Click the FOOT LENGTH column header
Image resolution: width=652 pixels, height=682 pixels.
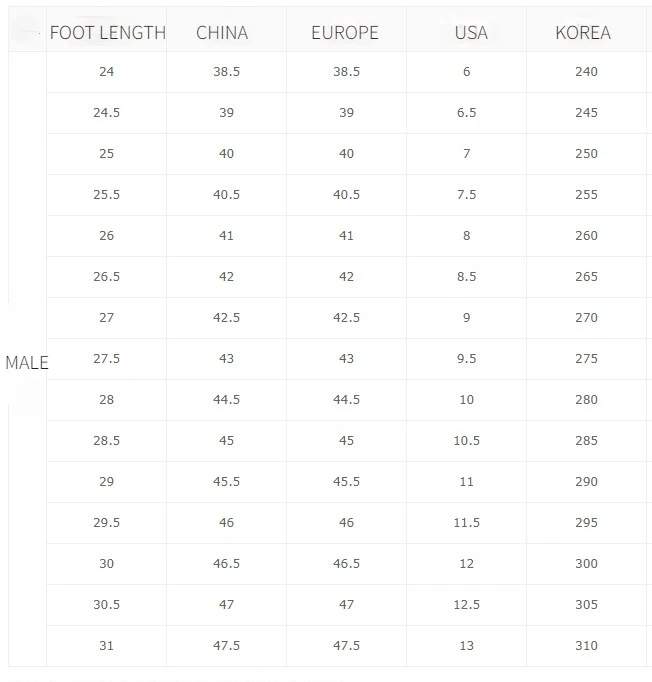click(107, 33)
